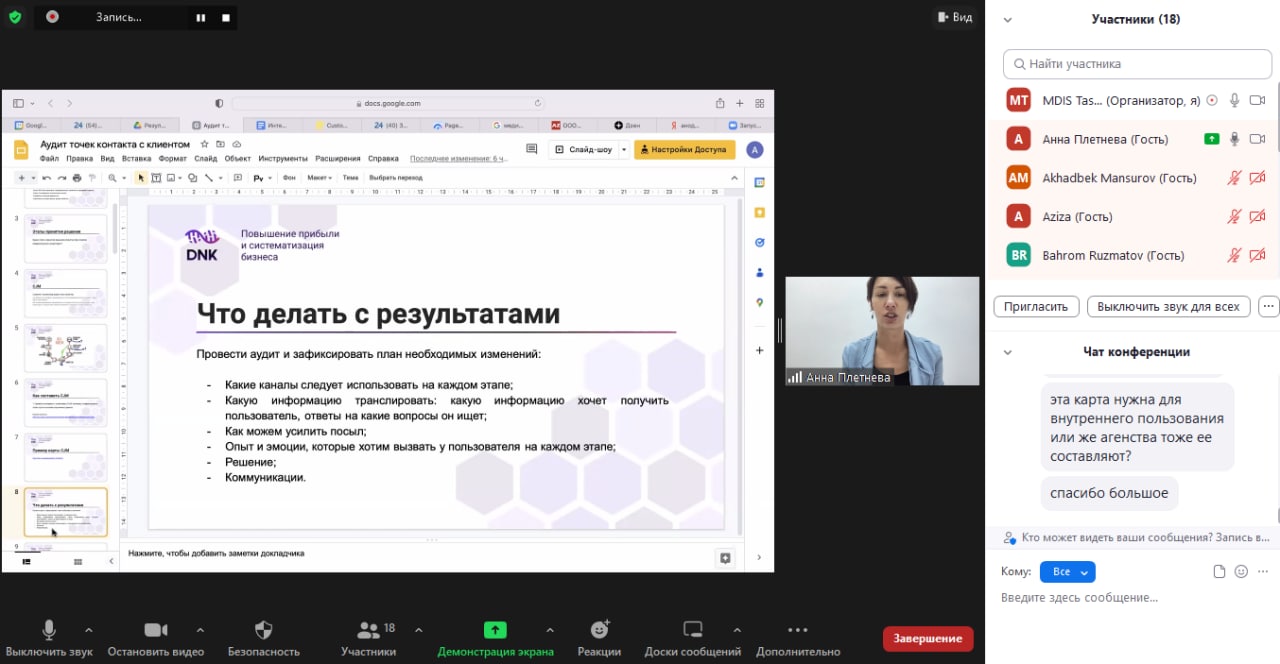
Task: Click the green Share Screen (Демонстрация экрана) icon
Action: (495, 630)
